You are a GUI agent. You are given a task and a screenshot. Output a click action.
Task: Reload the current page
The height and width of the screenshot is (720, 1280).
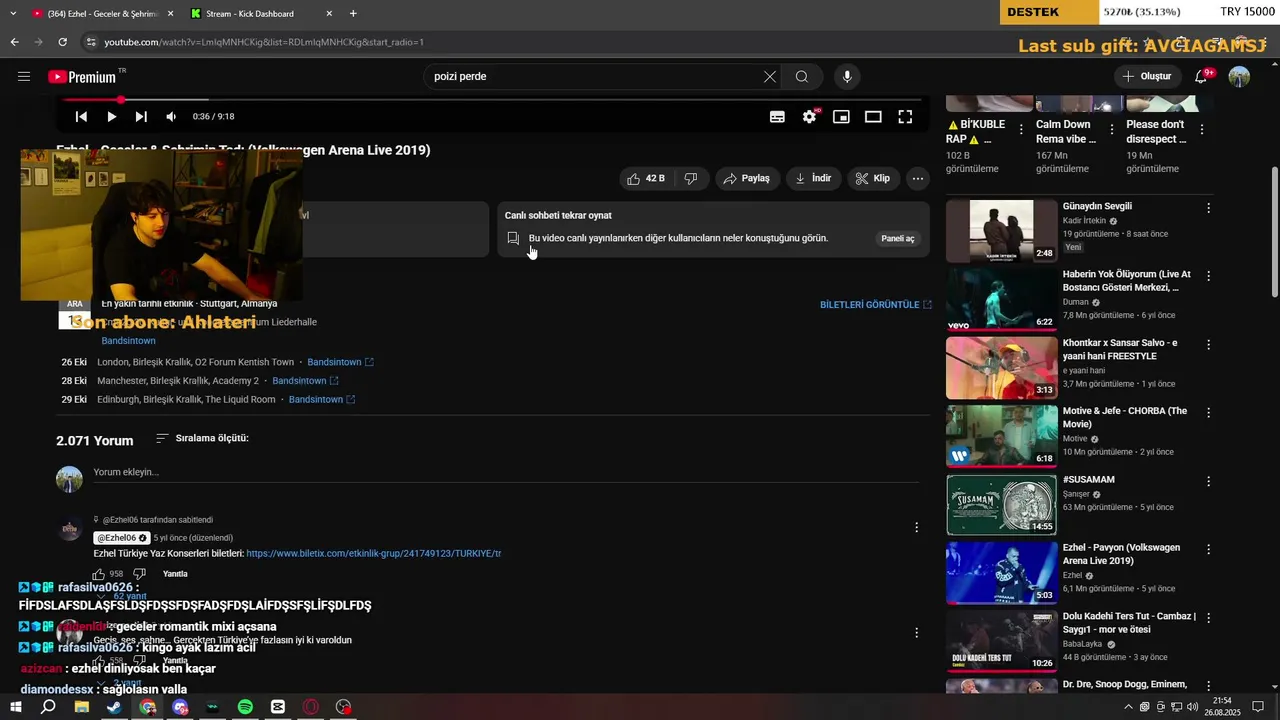tap(62, 42)
